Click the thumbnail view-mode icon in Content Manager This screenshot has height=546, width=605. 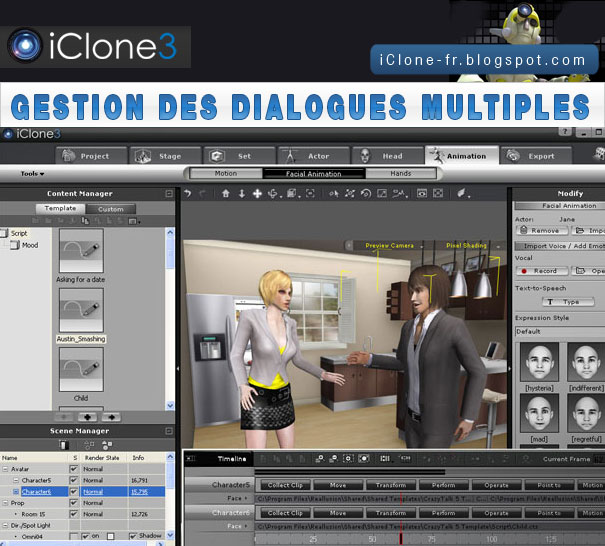coord(134,221)
